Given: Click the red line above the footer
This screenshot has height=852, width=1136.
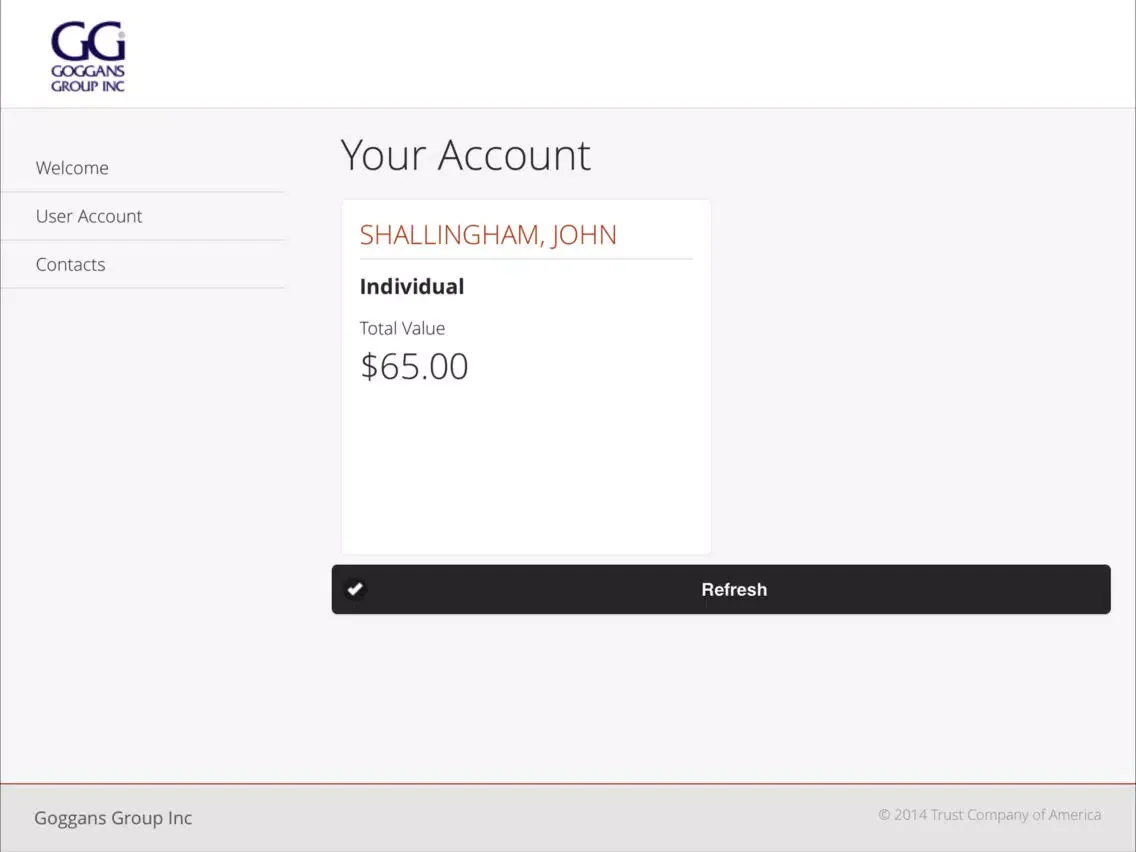Looking at the screenshot, I should coord(568,784).
